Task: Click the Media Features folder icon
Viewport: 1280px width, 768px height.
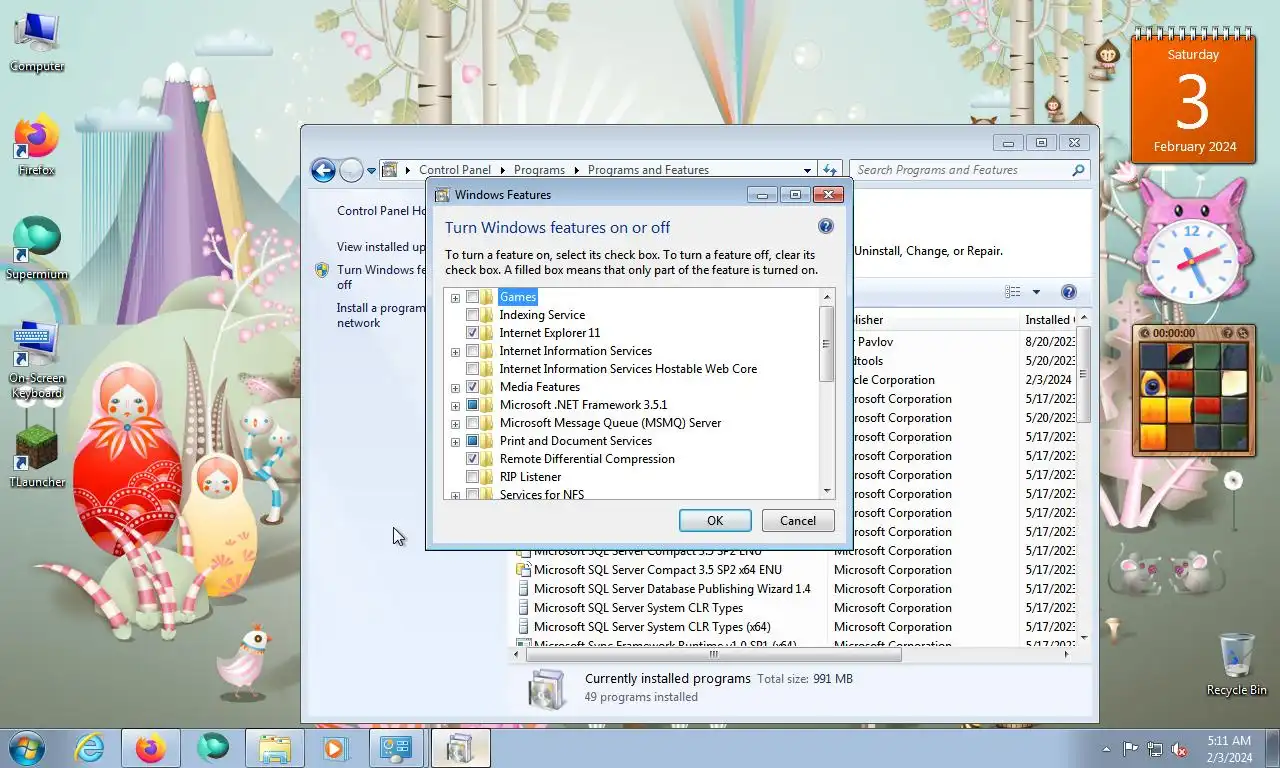Action: click(487, 387)
